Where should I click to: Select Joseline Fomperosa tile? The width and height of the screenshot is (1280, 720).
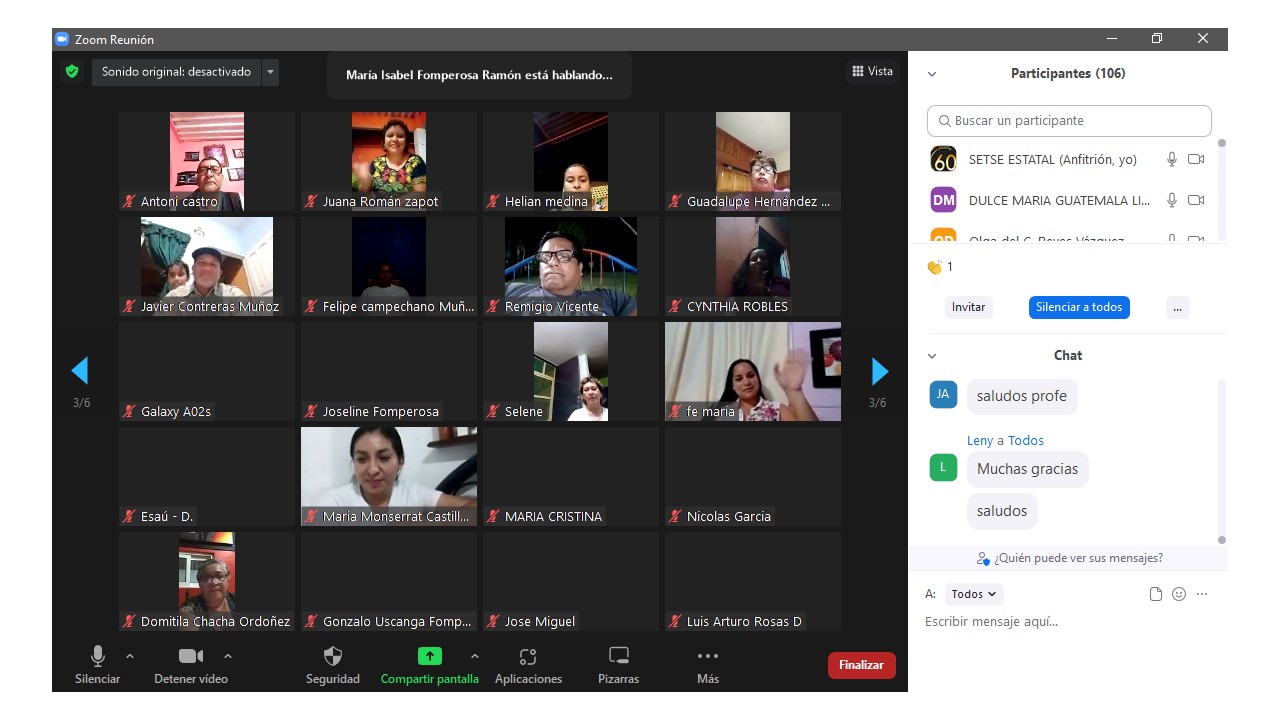(x=389, y=371)
